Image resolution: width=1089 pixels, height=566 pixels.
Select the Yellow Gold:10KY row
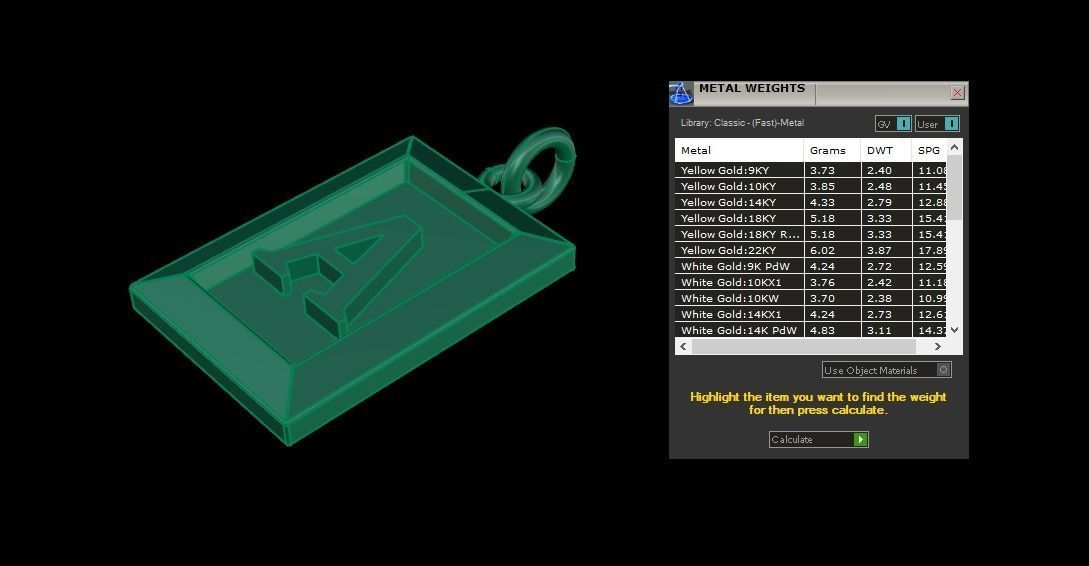[810, 186]
